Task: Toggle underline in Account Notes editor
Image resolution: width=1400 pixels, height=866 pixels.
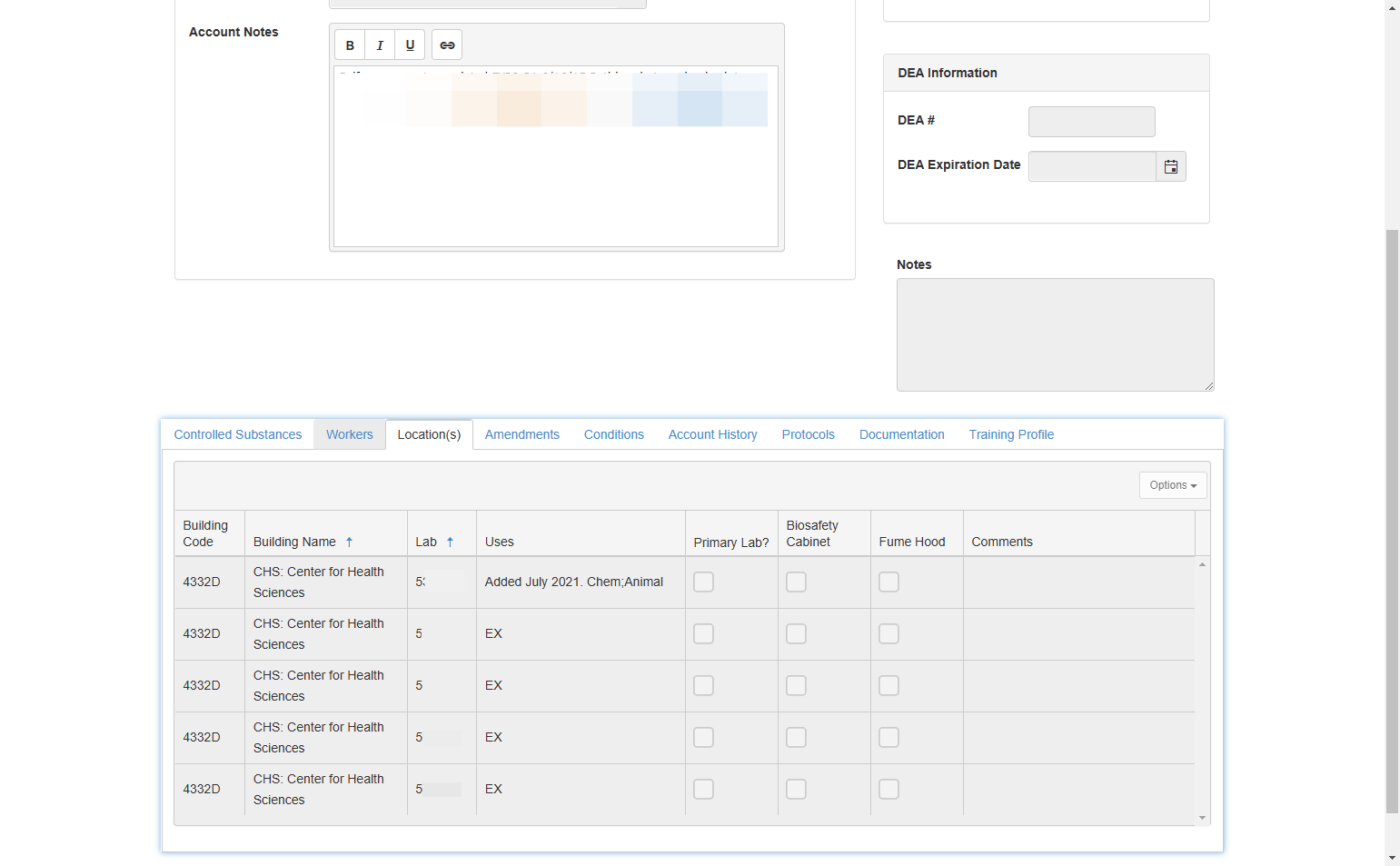Action: [x=410, y=45]
